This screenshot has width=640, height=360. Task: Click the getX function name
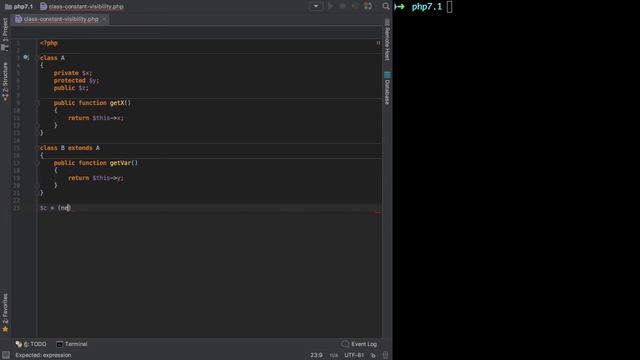117,103
